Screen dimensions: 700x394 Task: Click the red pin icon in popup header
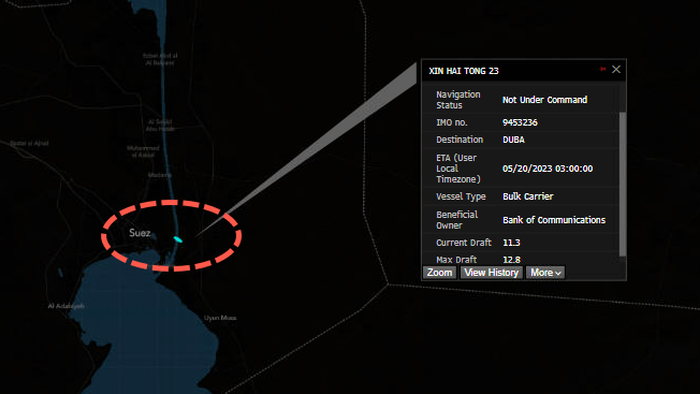[x=603, y=69]
